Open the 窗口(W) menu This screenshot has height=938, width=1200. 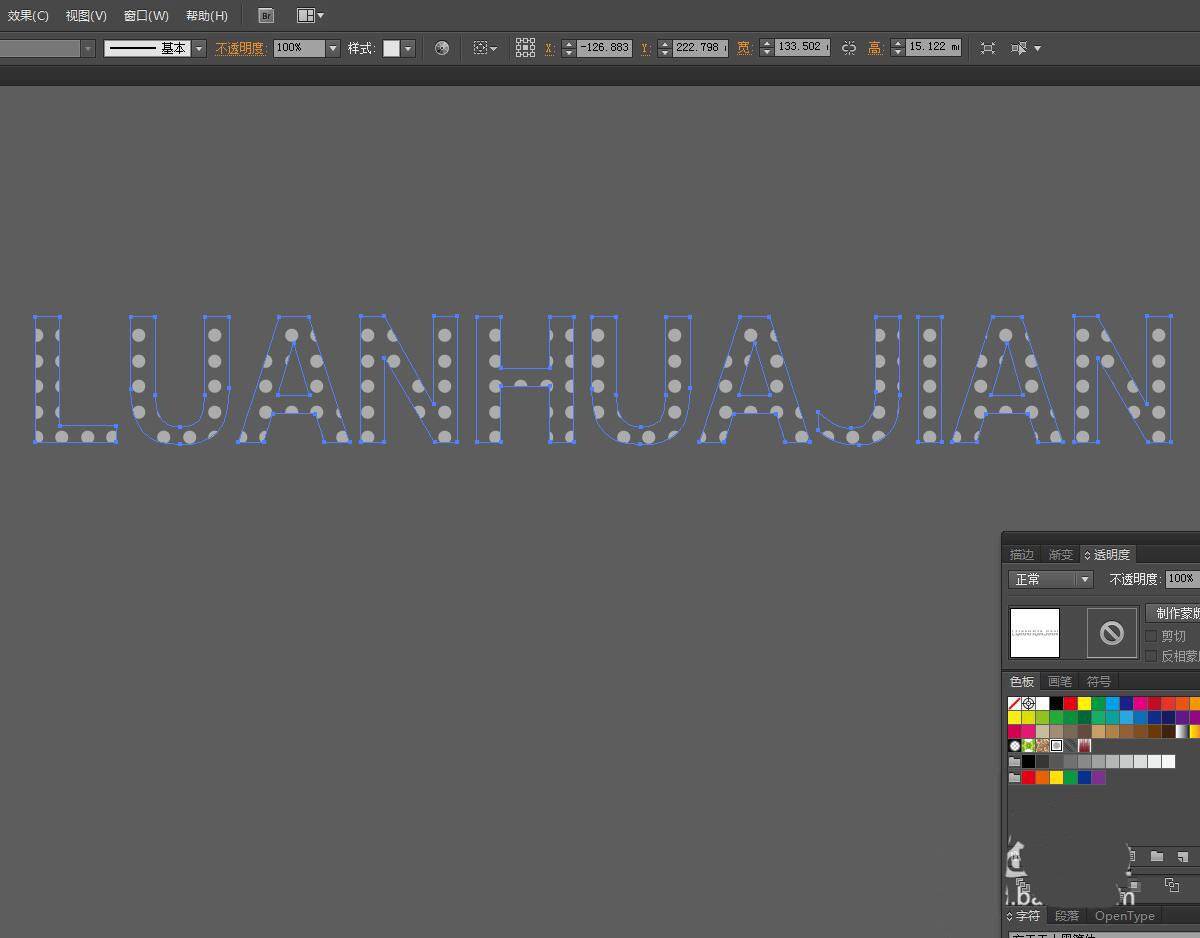[146, 16]
